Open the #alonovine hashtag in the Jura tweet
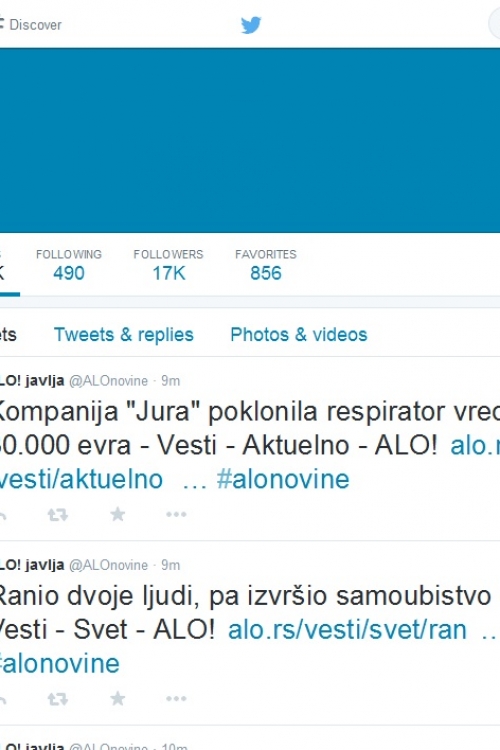This screenshot has width=500, height=750. (x=283, y=479)
